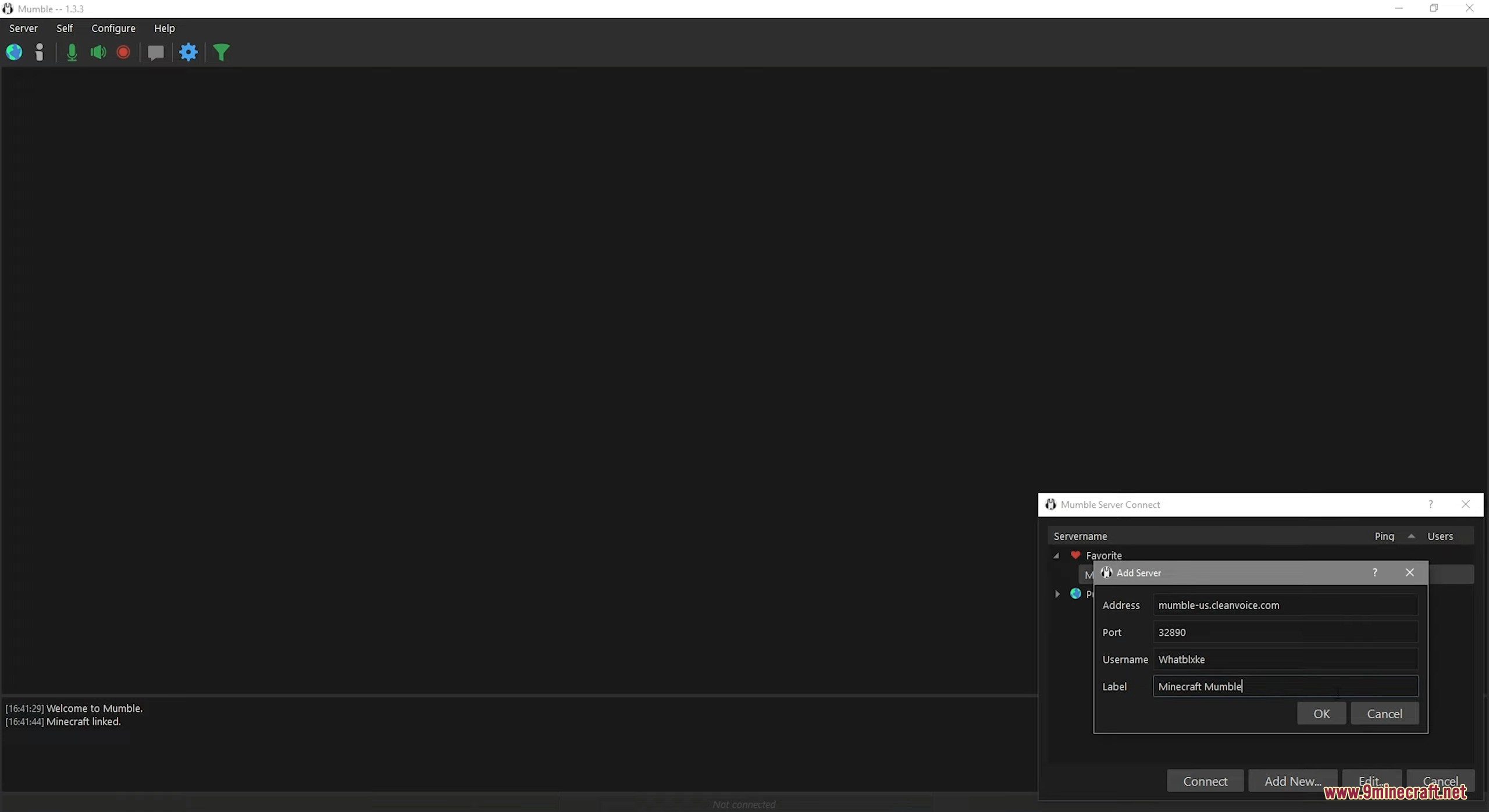Click the Mumble logo in Server Connect title
The image size is (1489, 812).
(x=1050, y=504)
